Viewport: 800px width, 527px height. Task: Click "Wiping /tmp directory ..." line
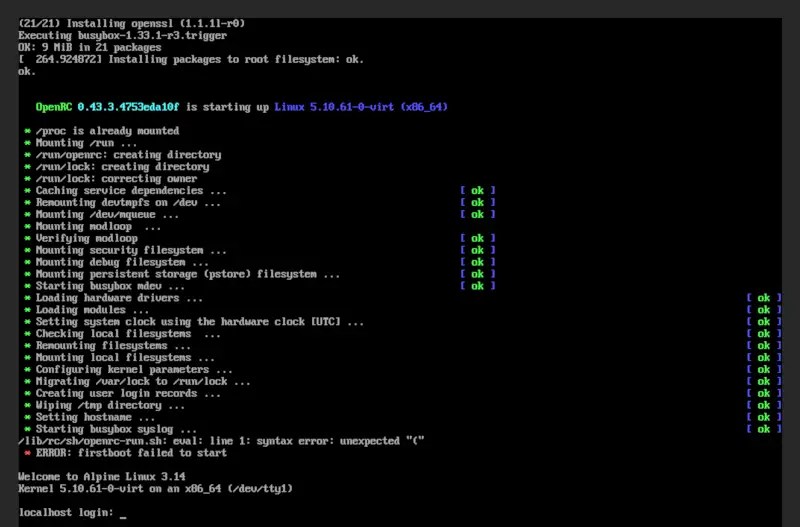pyautogui.click(x=110, y=406)
